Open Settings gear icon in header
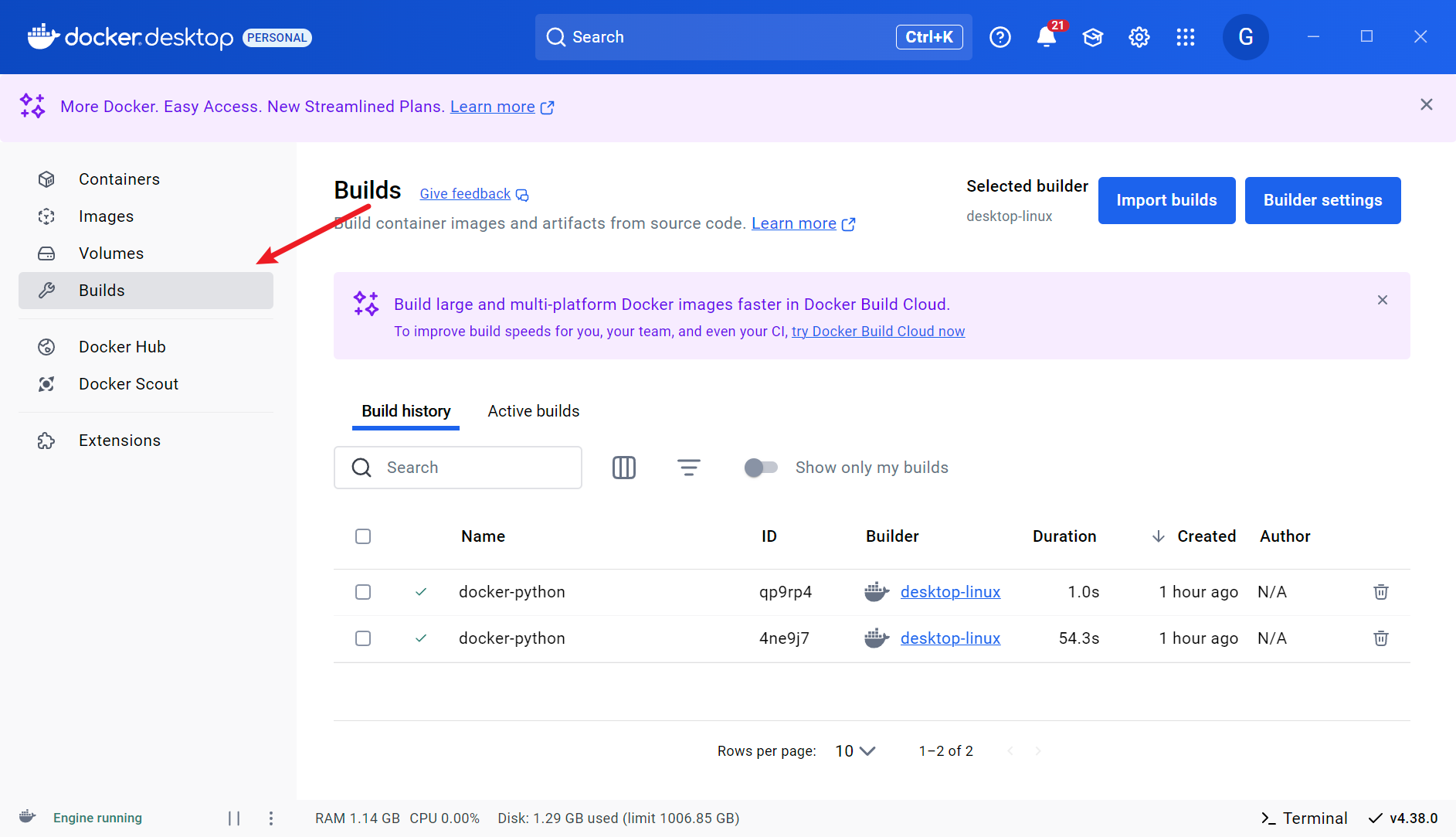This screenshot has width=1456, height=837. tap(1139, 37)
